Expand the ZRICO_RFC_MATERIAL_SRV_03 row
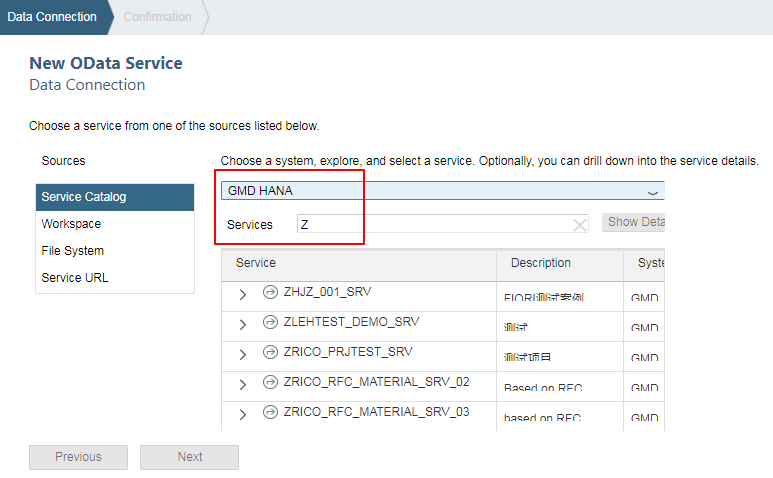The width and height of the screenshot is (773, 478). click(x=243, y=414)
